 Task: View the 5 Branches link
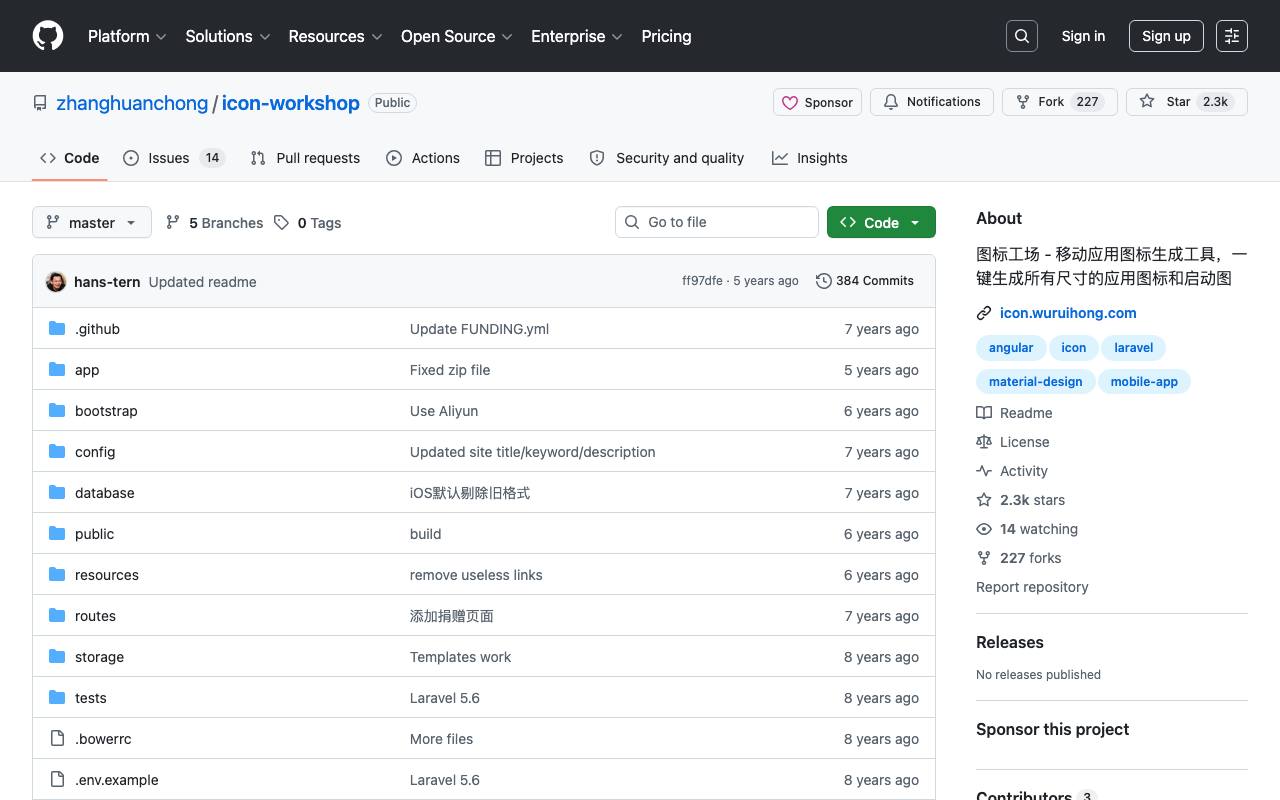[214, 223]
